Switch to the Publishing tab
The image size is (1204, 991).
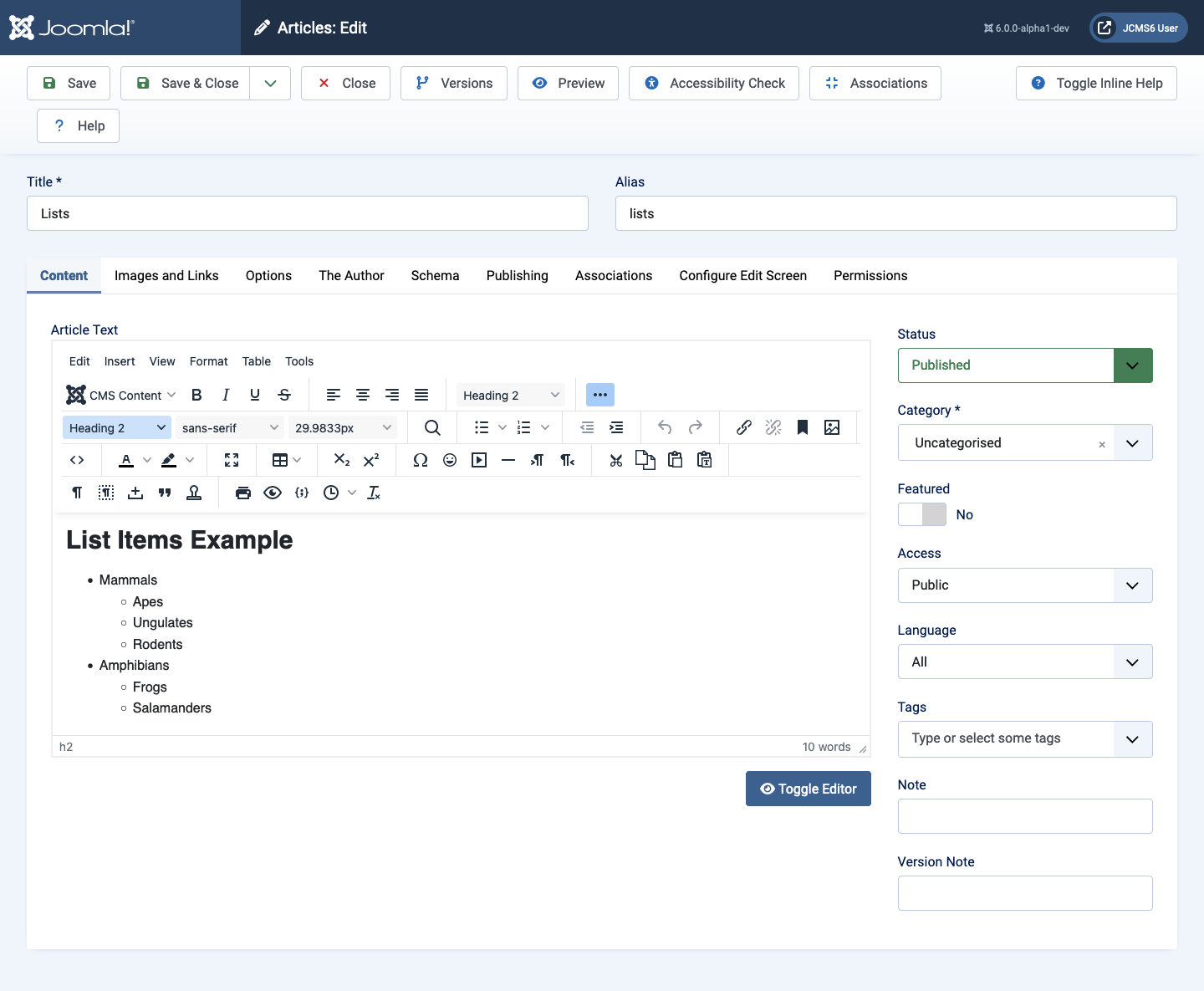pos(517,276)
